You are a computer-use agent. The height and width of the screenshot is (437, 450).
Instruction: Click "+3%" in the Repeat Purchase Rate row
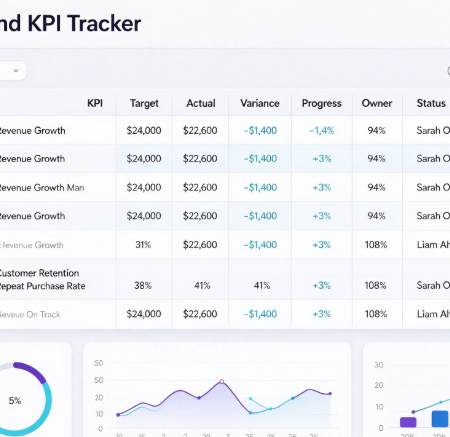pos(322,285)
